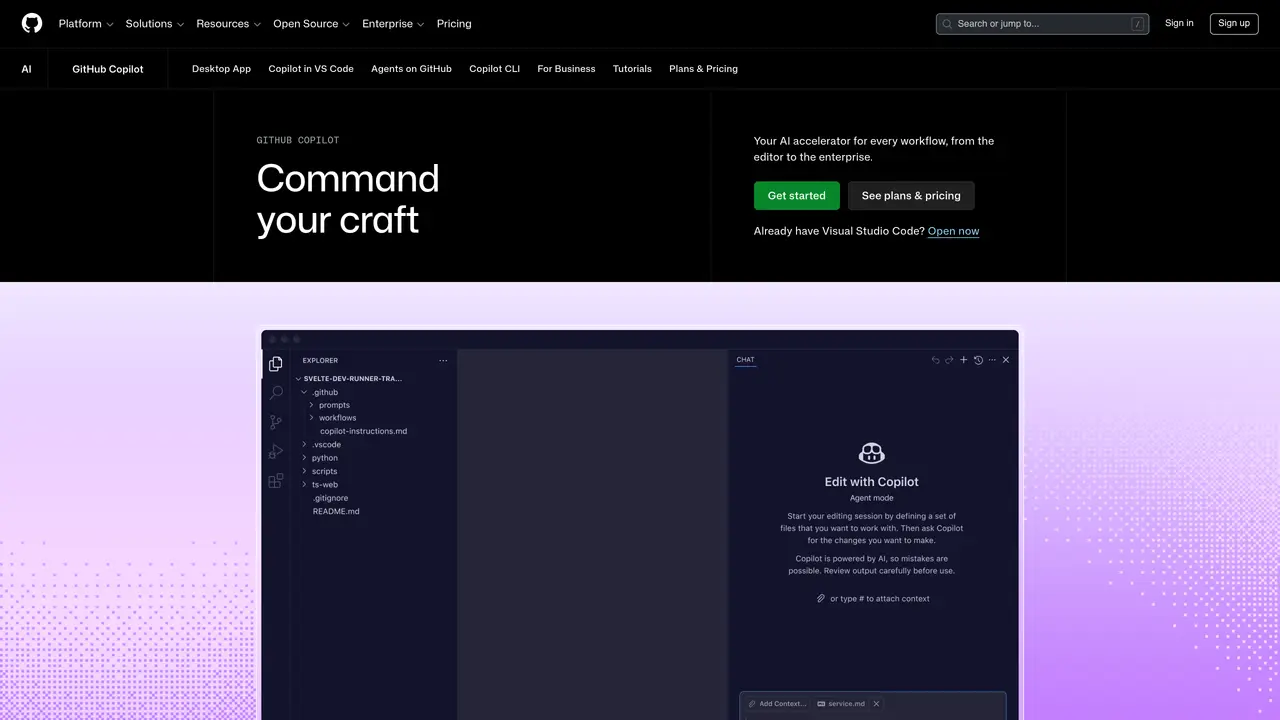Open Run and Debug icon in activity bar

click(276, 452)
